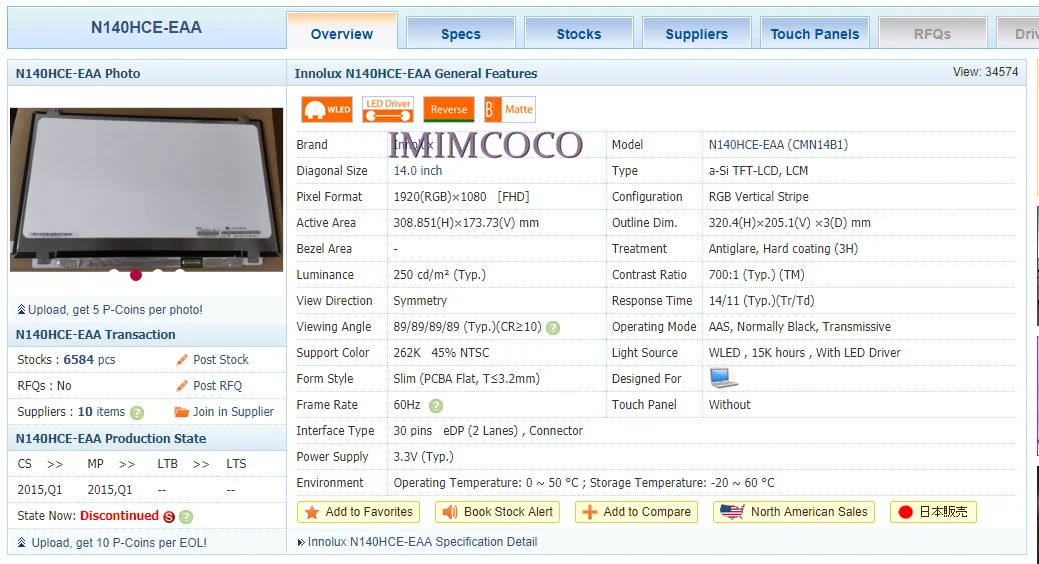Viewport: 1039px width, 564px height.
Task: Click the LED Driver feature icon
Action: pyautogui.click(x=388, y=109)
